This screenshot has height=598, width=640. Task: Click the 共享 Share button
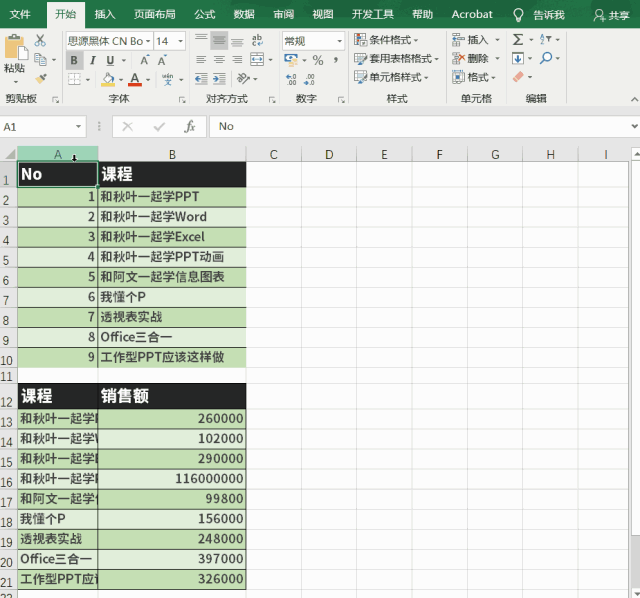coord(612,16)
